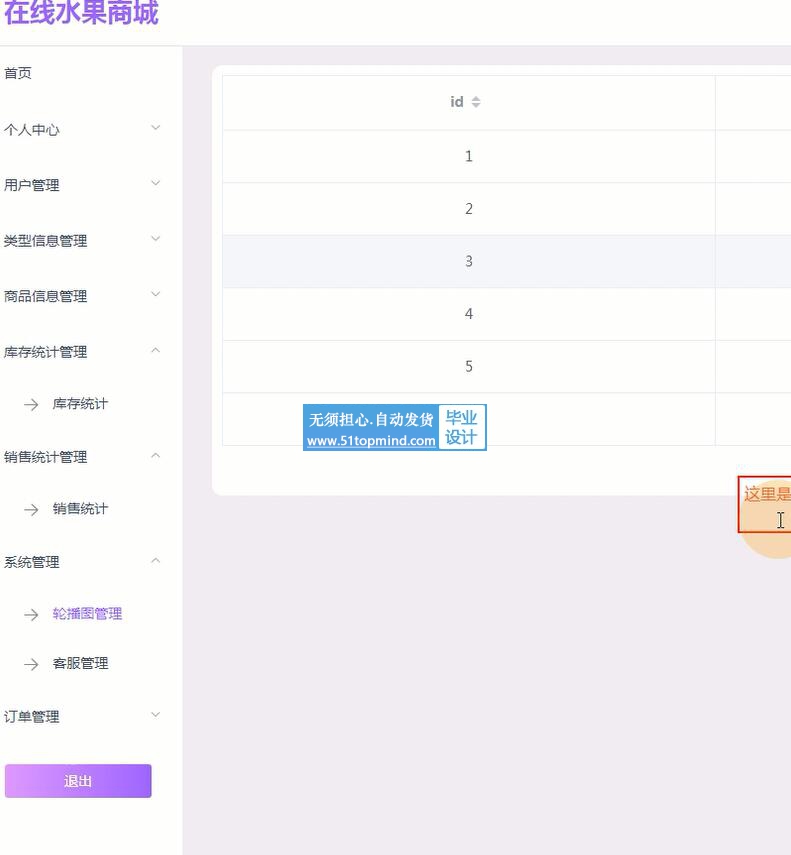The height and width of the screenshot is (855, 791).
Task: Click the chevron beside 用户管理
Action: (155, 183)
